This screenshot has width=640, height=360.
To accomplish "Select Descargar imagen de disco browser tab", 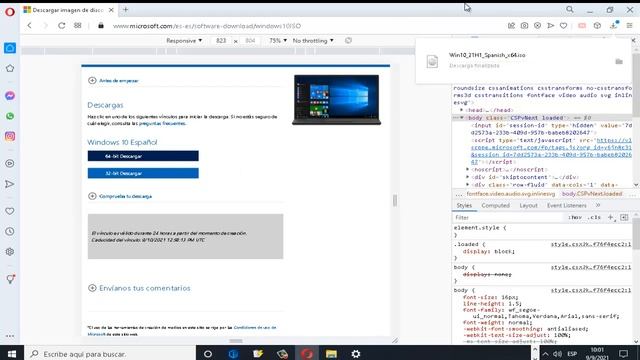I will point(69,10).
